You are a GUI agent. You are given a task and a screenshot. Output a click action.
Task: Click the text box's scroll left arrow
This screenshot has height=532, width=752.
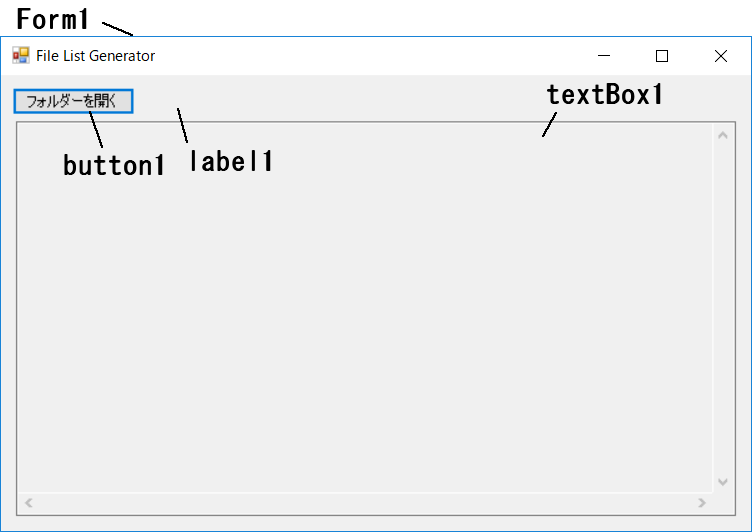click(x=29, y=503)
